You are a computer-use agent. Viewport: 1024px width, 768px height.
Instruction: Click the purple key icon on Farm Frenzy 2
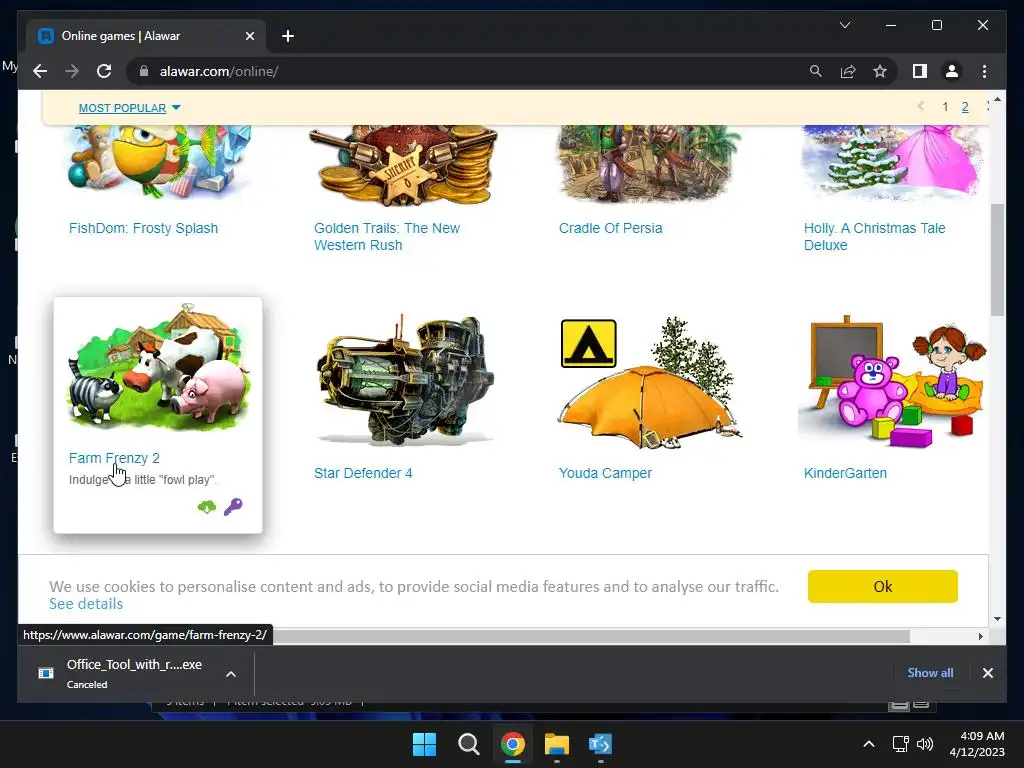point(233,507)
